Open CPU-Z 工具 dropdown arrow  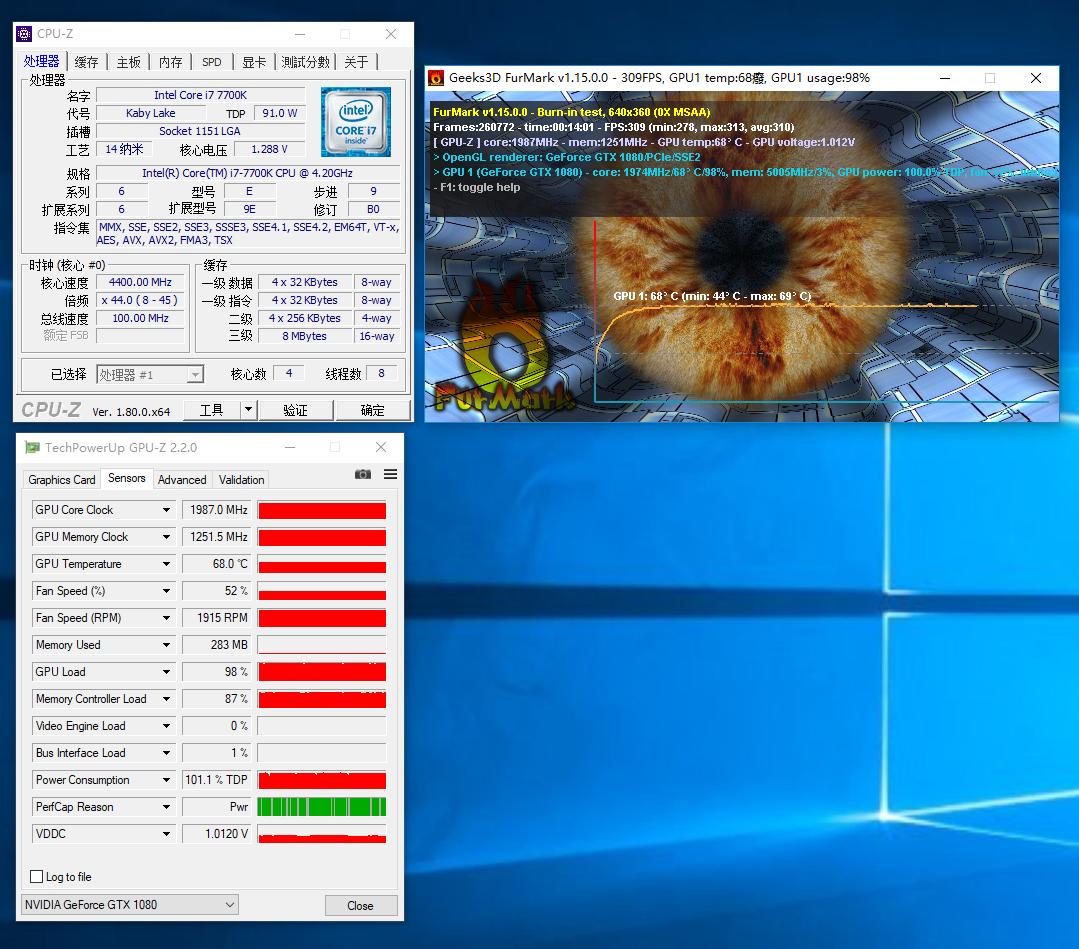coord(248,410)
